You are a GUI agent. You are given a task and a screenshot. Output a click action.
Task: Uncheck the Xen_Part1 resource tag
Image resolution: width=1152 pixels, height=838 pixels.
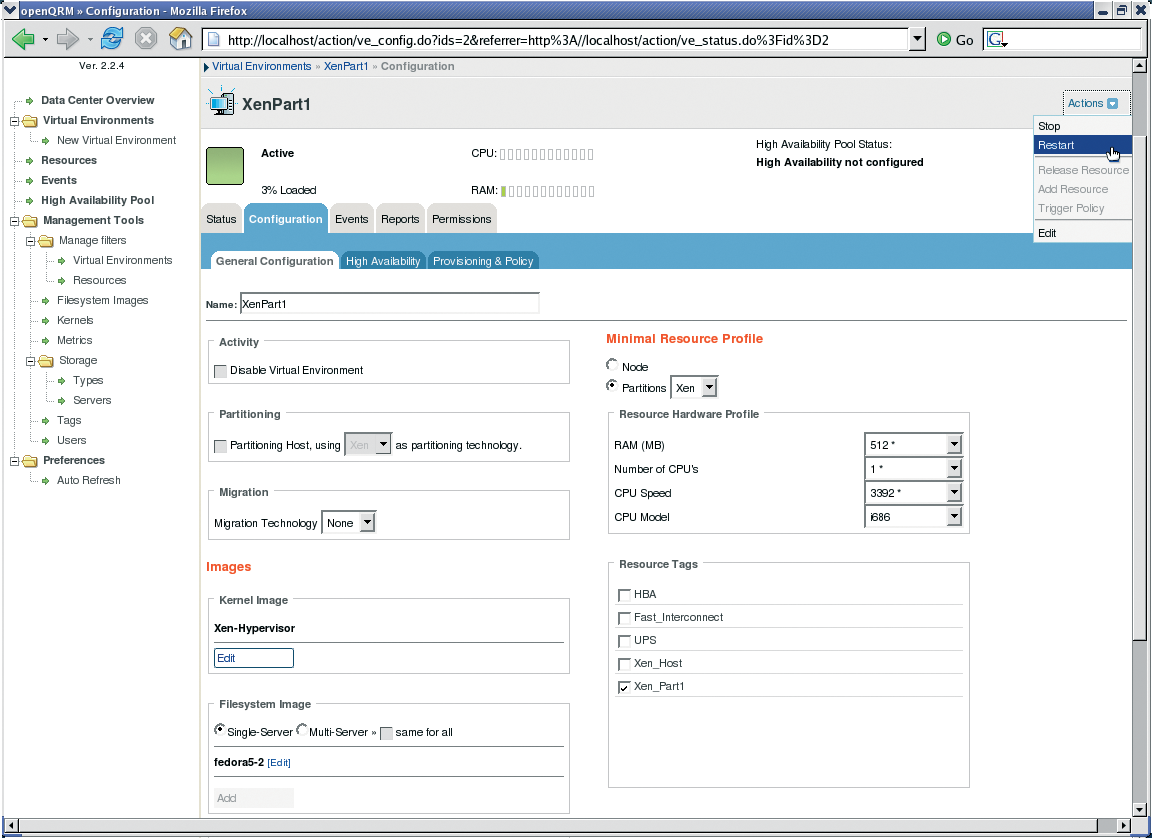point(624,687)
